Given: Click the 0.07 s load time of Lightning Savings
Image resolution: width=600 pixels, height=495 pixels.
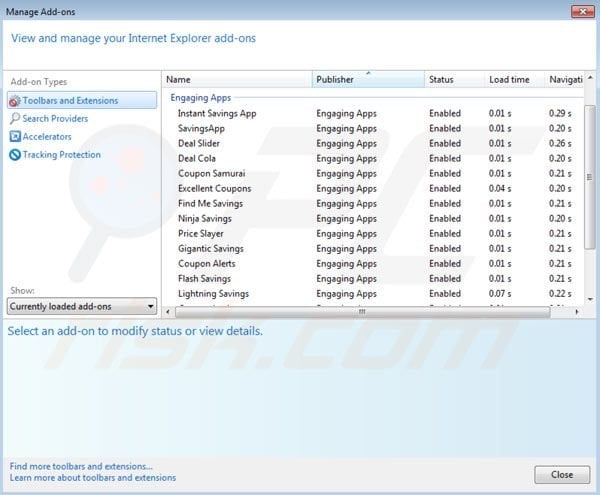Looking at the screenshot, I should tap(500, 294).
